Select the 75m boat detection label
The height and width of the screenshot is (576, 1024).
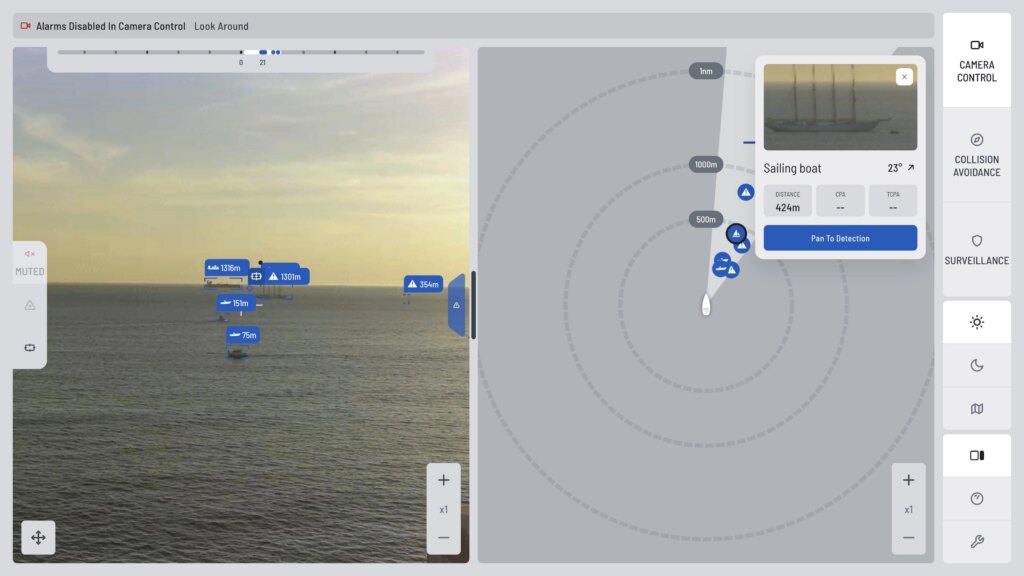click(x=242, y=335)
